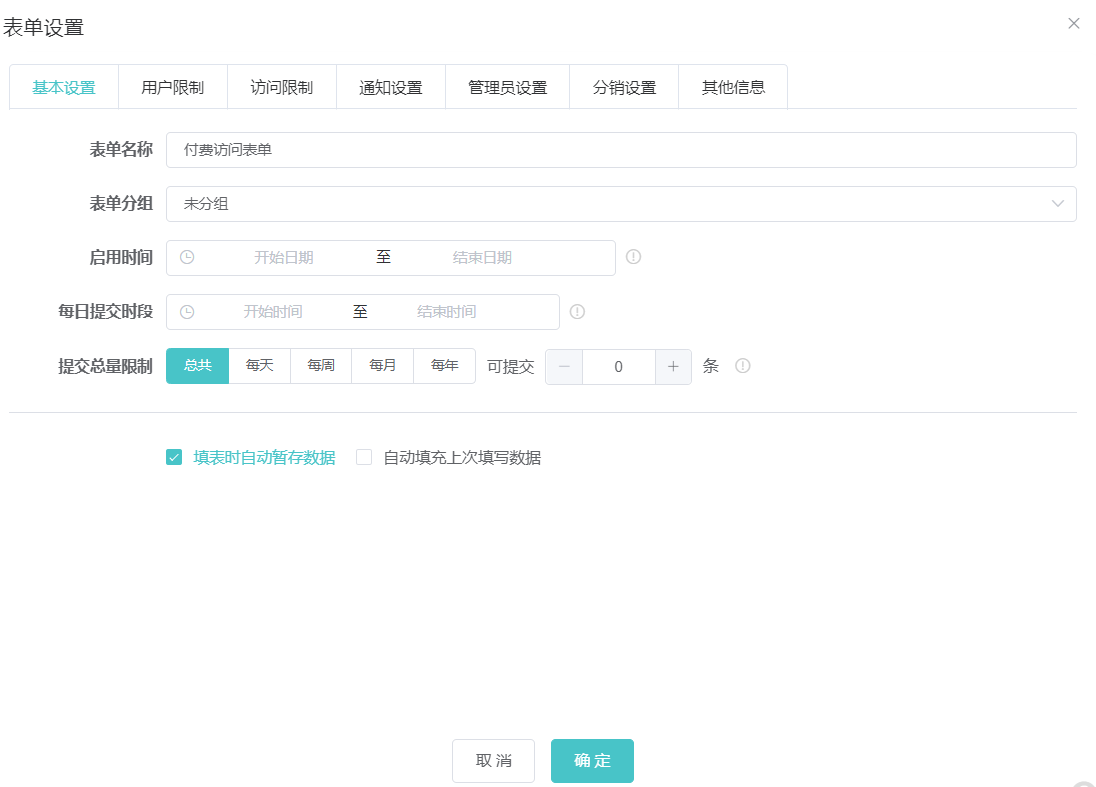The image size is (1096, 787).
Task: Open the info tooltip beside 启用时间
Action: pos(633,257)
